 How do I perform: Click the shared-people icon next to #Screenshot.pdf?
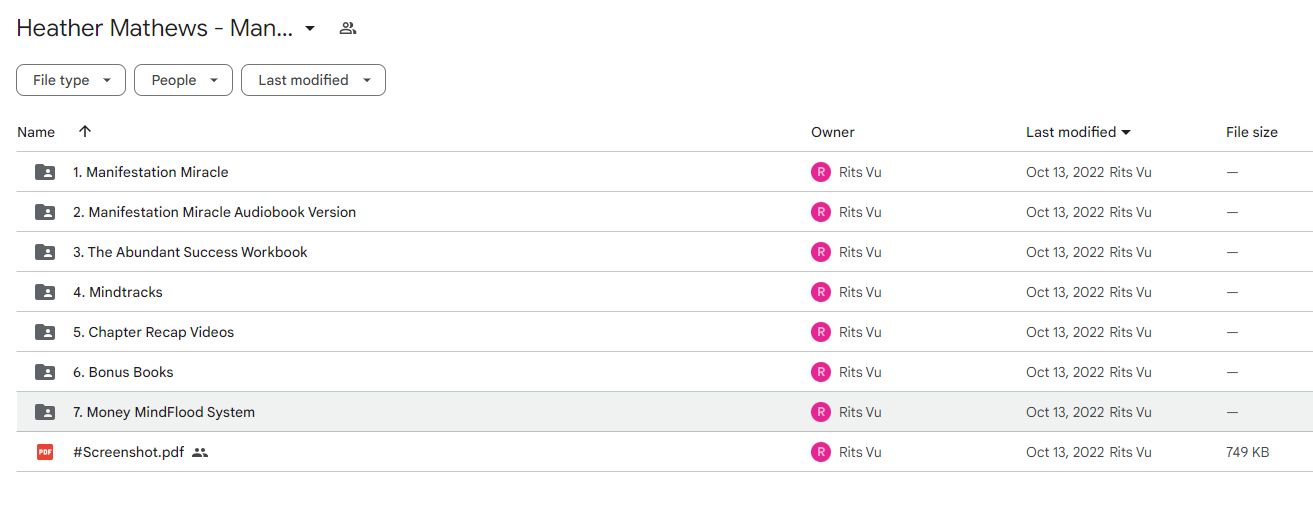tap(200, 452)
